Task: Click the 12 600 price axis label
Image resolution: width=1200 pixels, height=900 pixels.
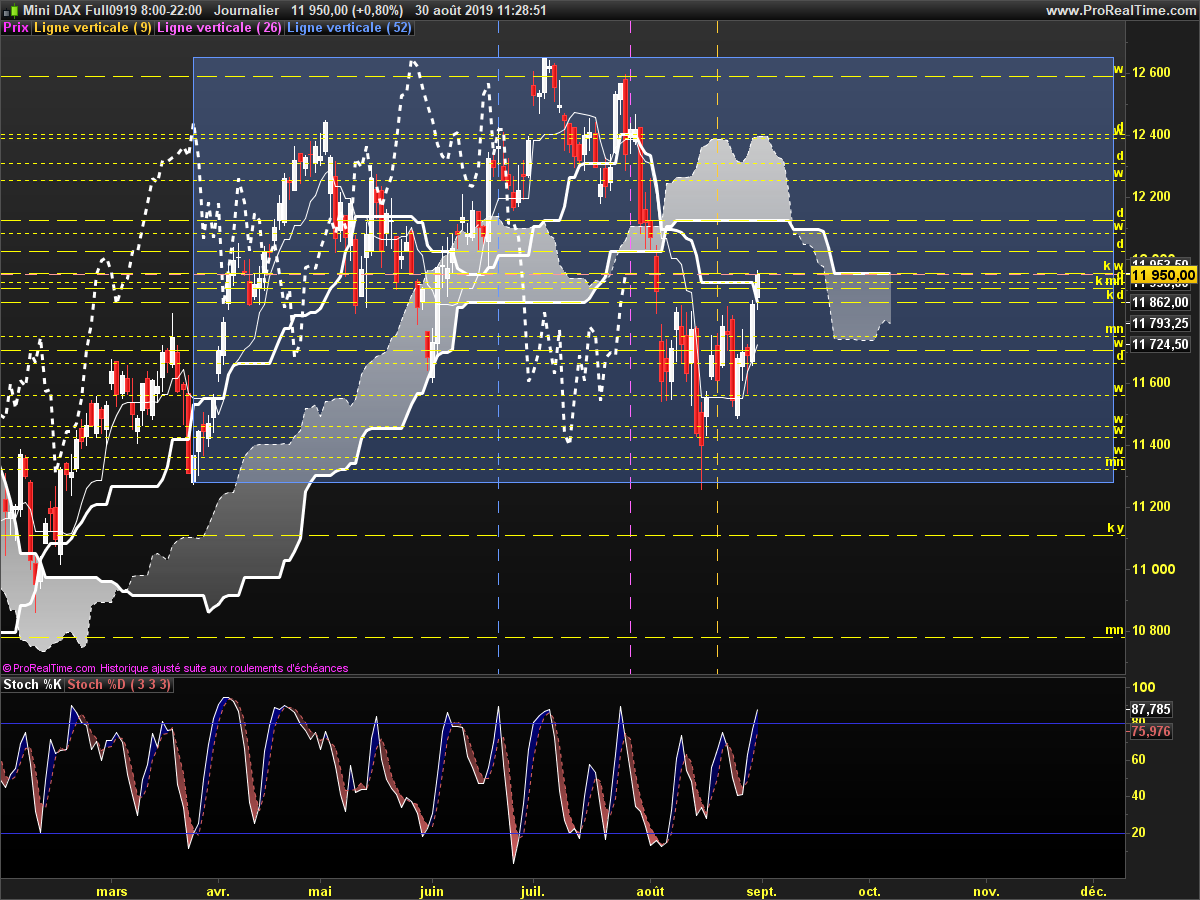Action: 1150,72
